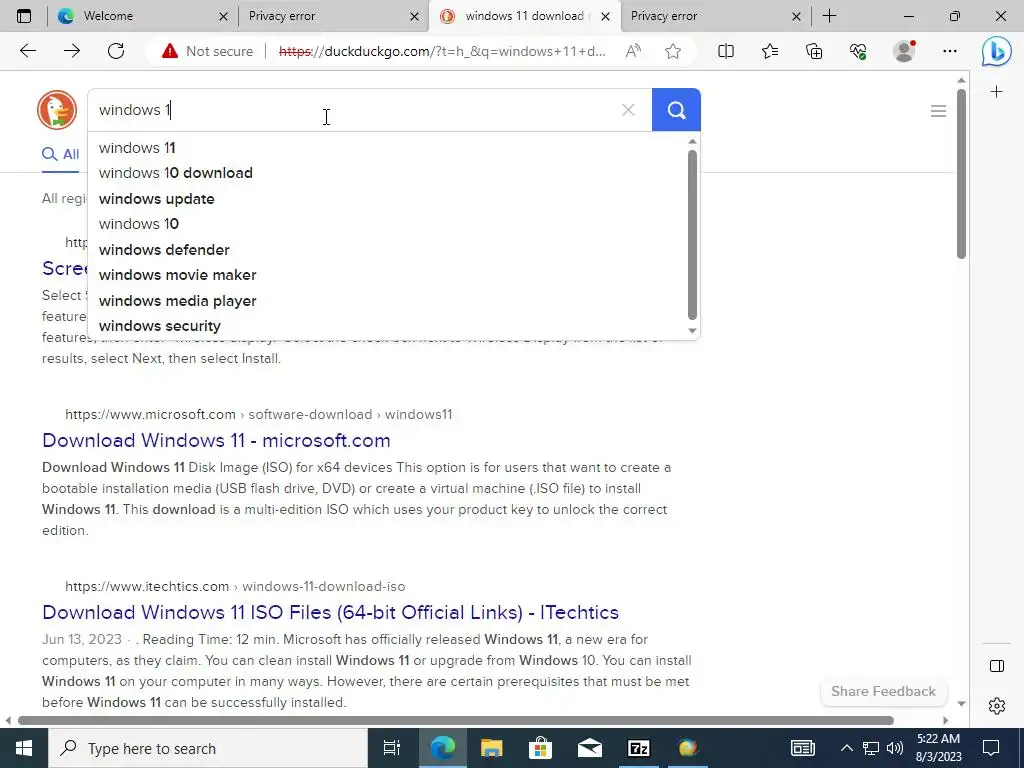The height and width of the screenshot is (768, 1024).
Task: Close the windows 11 download tab
Action: [605, 16]
